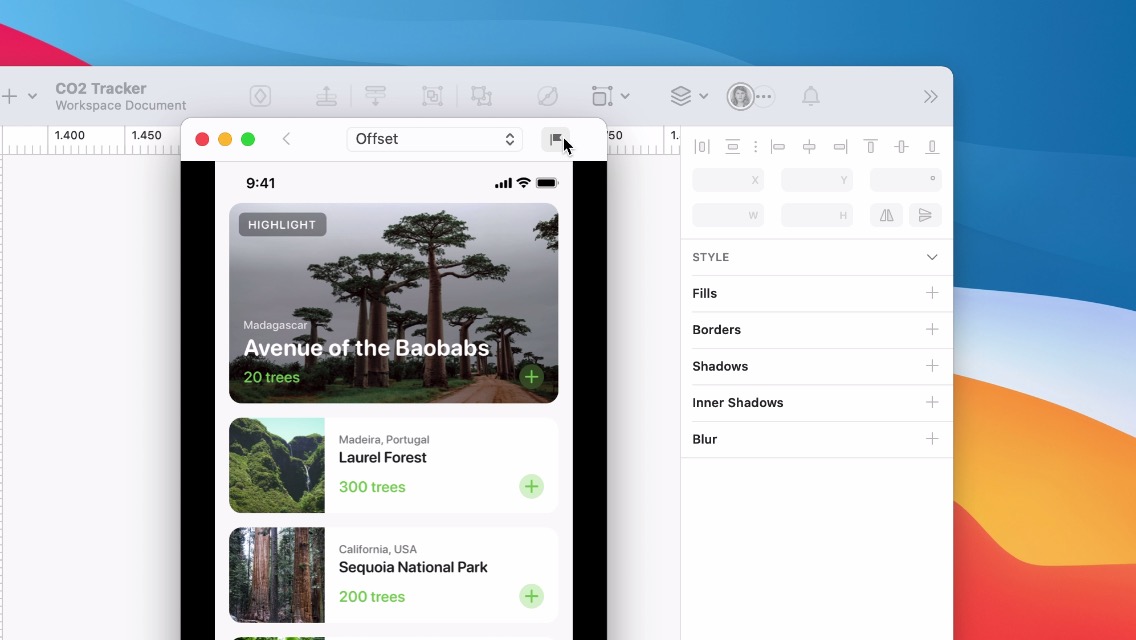1136x640 pixels.
Task: Flip the layer horizontally
Action: point(886,215)
